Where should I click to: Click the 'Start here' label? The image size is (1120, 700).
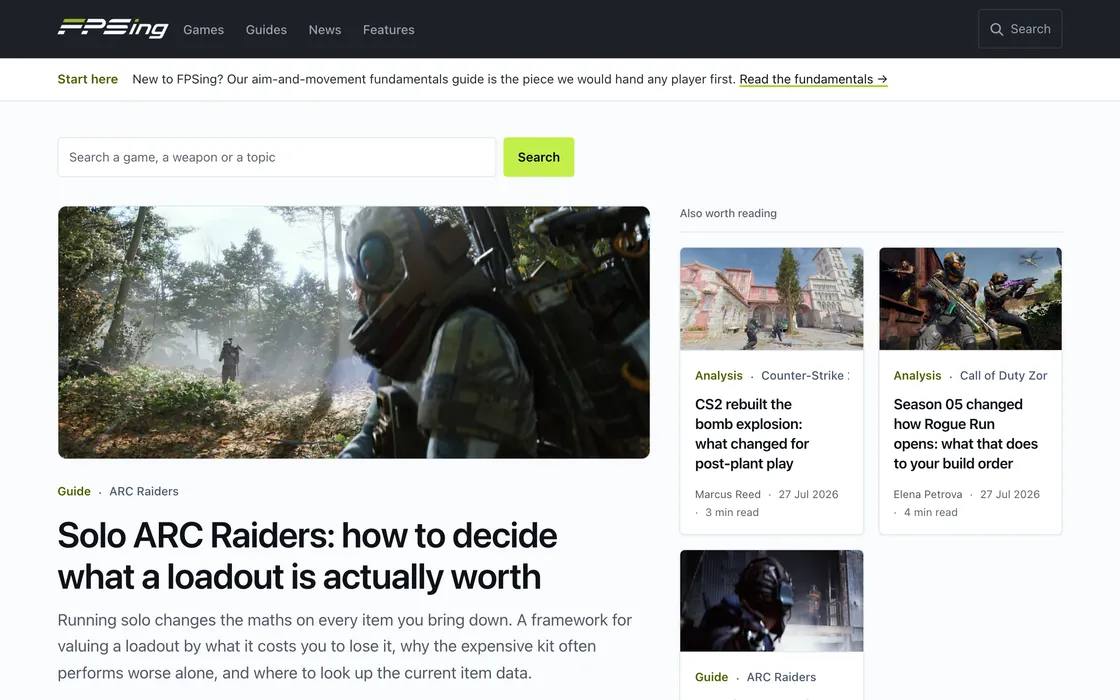[x=88, y=79]
